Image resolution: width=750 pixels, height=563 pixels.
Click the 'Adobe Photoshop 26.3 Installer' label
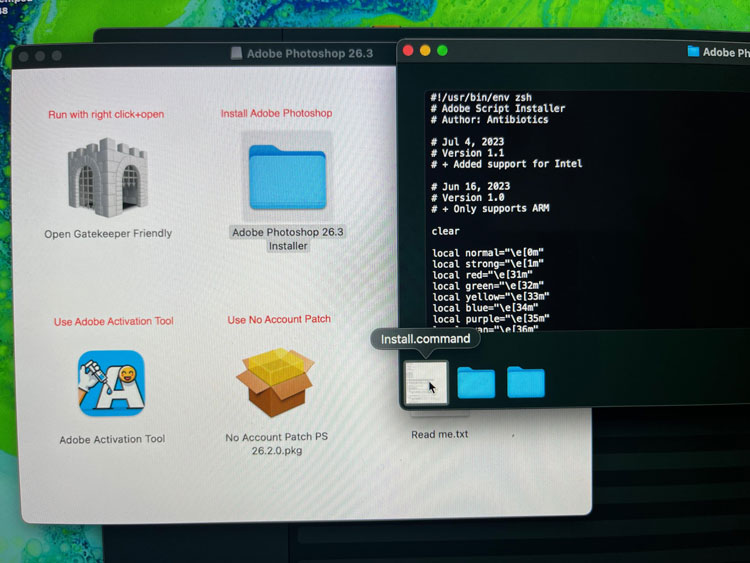click(287, 239)
